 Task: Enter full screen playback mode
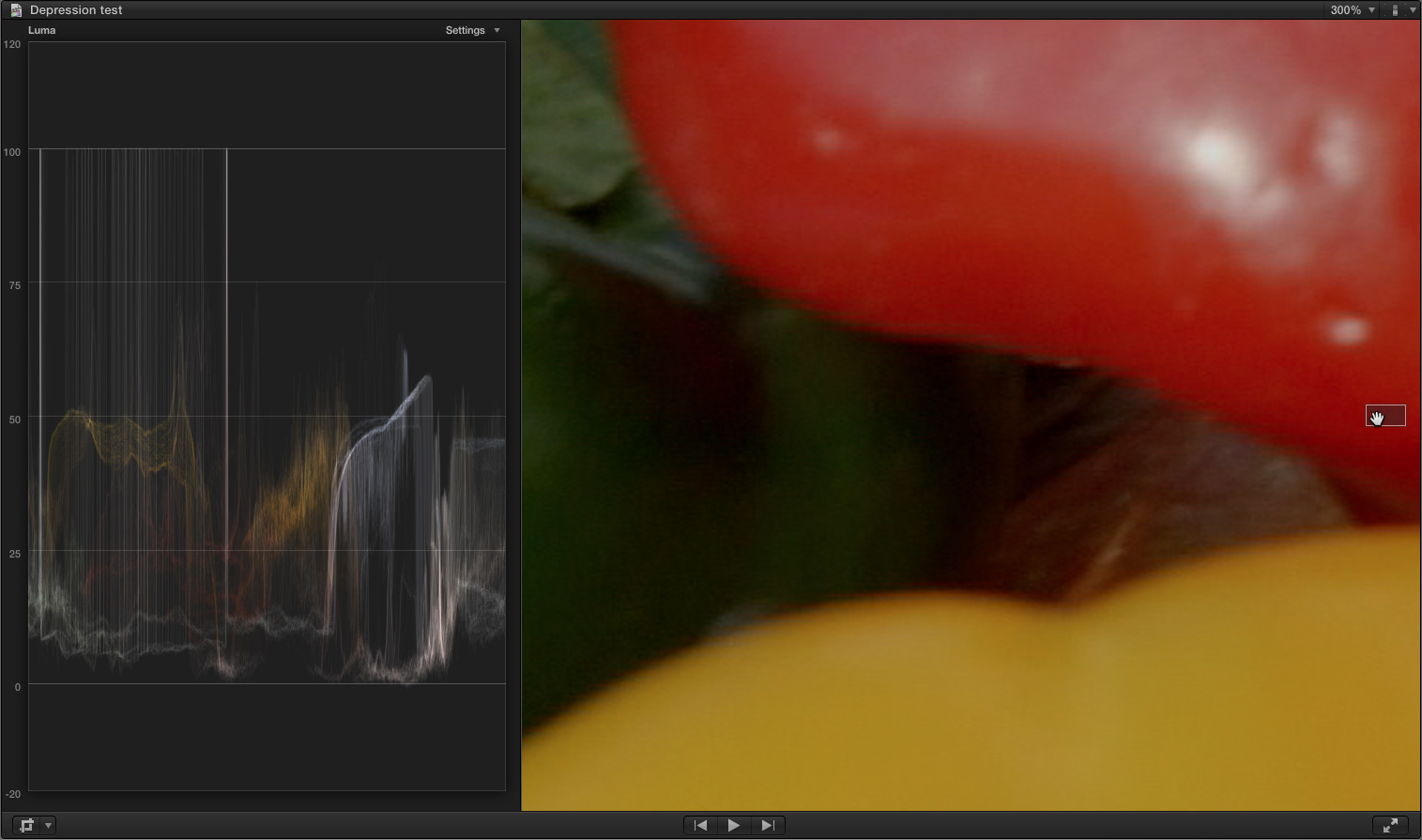pos(1390,825)
